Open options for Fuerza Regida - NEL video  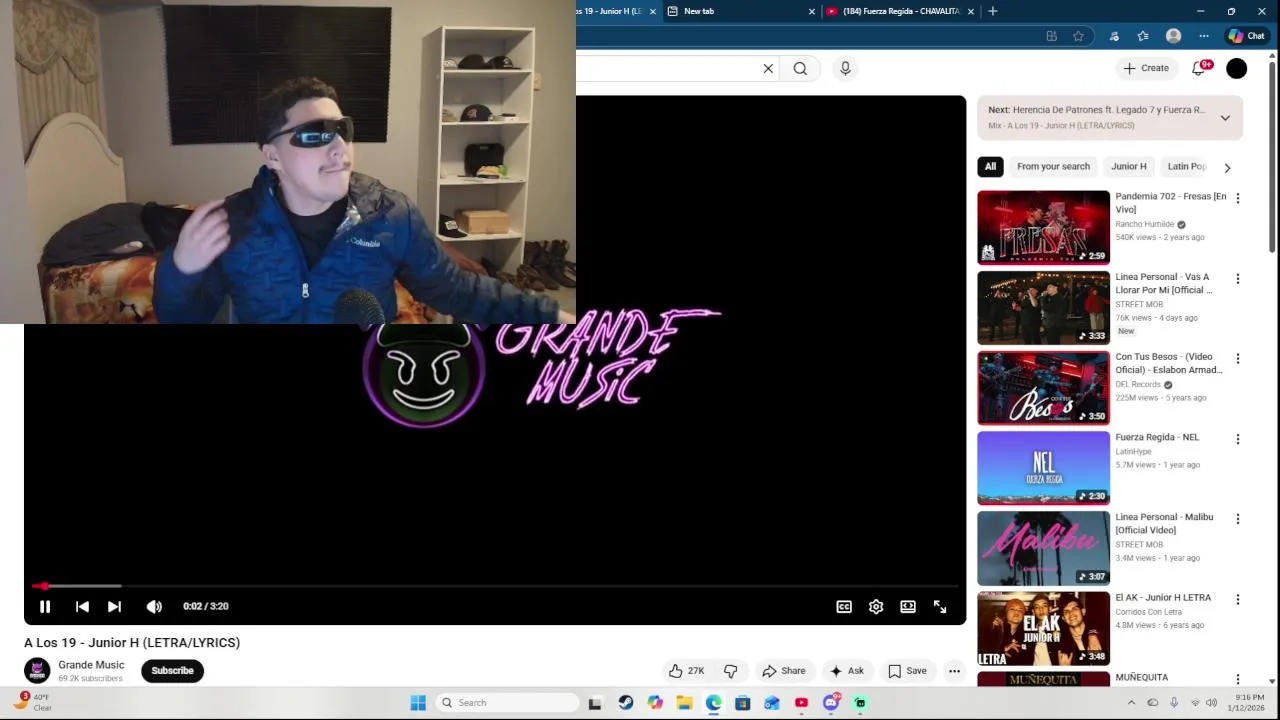1238,438
